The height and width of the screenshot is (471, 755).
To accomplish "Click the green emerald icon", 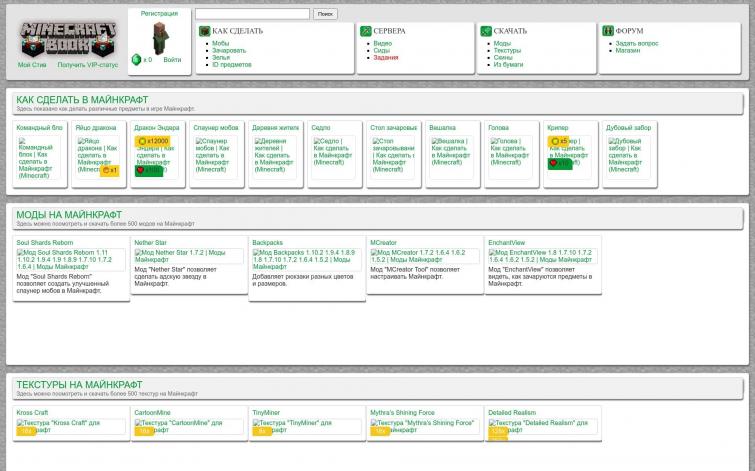I will click(136, 59).
